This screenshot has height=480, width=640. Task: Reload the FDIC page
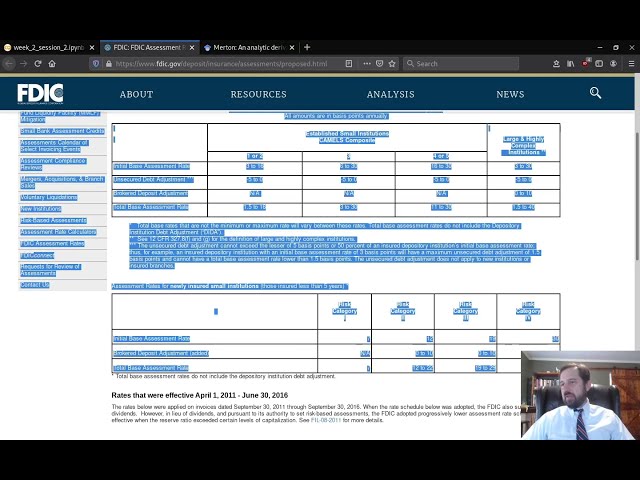click(38, 64)
